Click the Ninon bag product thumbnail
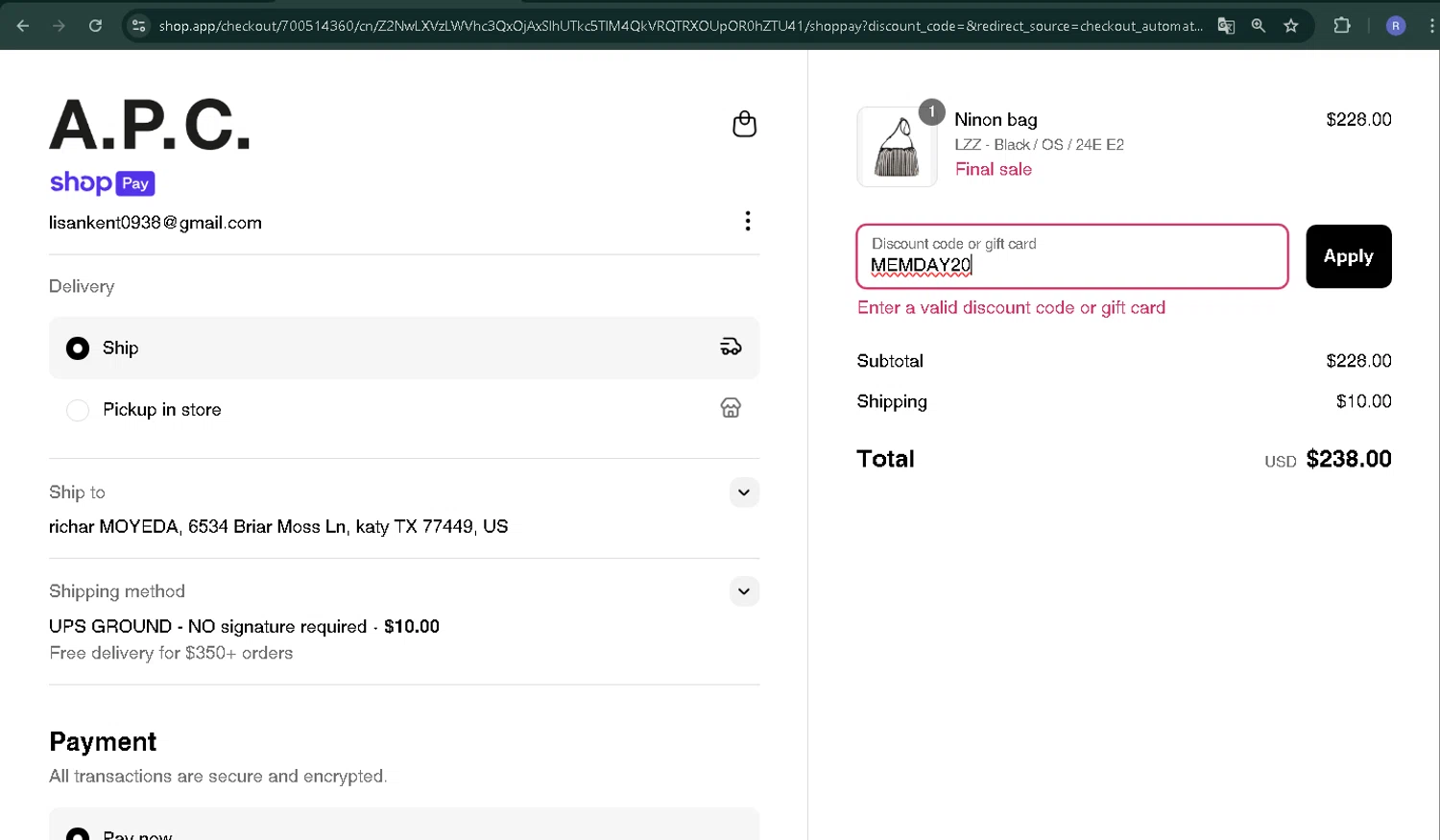Viewport: 1440px width, 840px height. point(897,147)
